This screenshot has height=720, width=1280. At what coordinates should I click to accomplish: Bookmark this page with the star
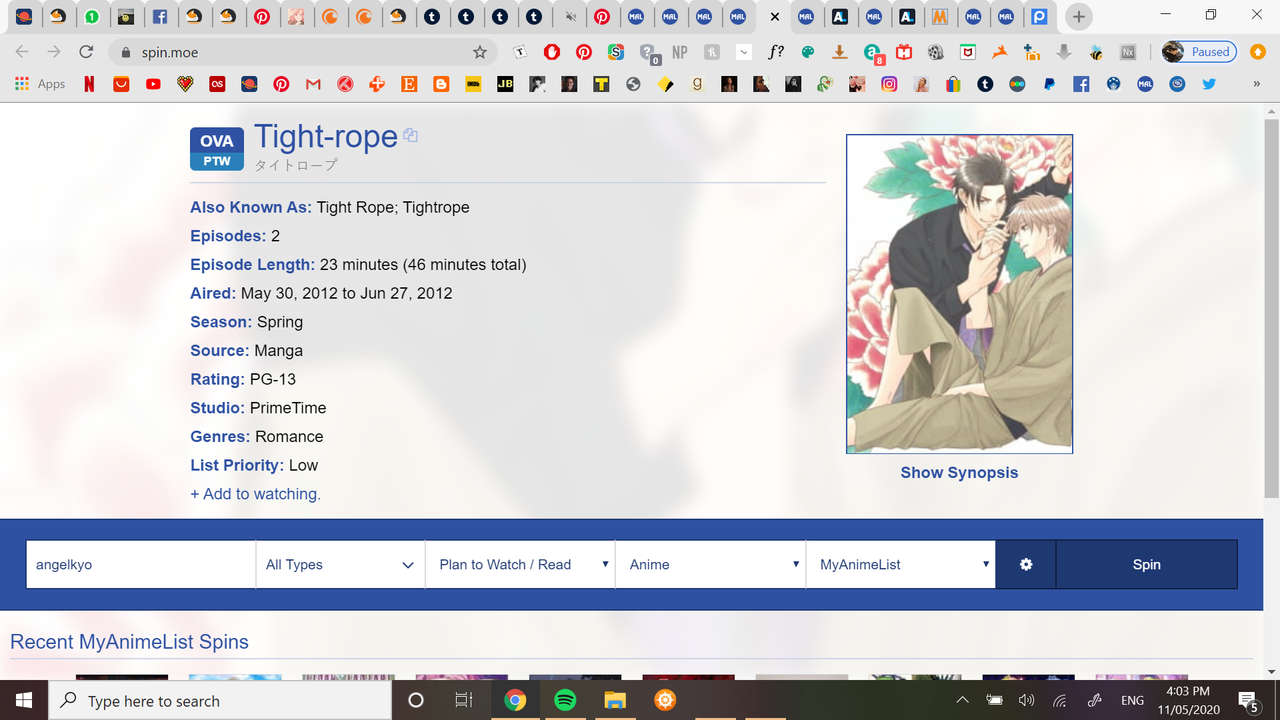pyautogui.click(x=480, y=52)
